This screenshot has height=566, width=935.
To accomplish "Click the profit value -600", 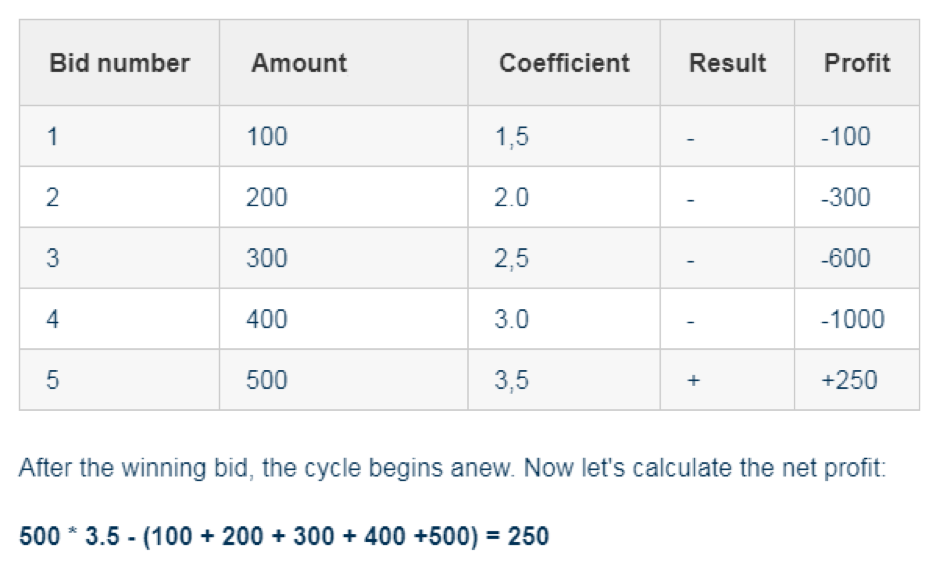I will pyautogui.click(x=846, y=258).
